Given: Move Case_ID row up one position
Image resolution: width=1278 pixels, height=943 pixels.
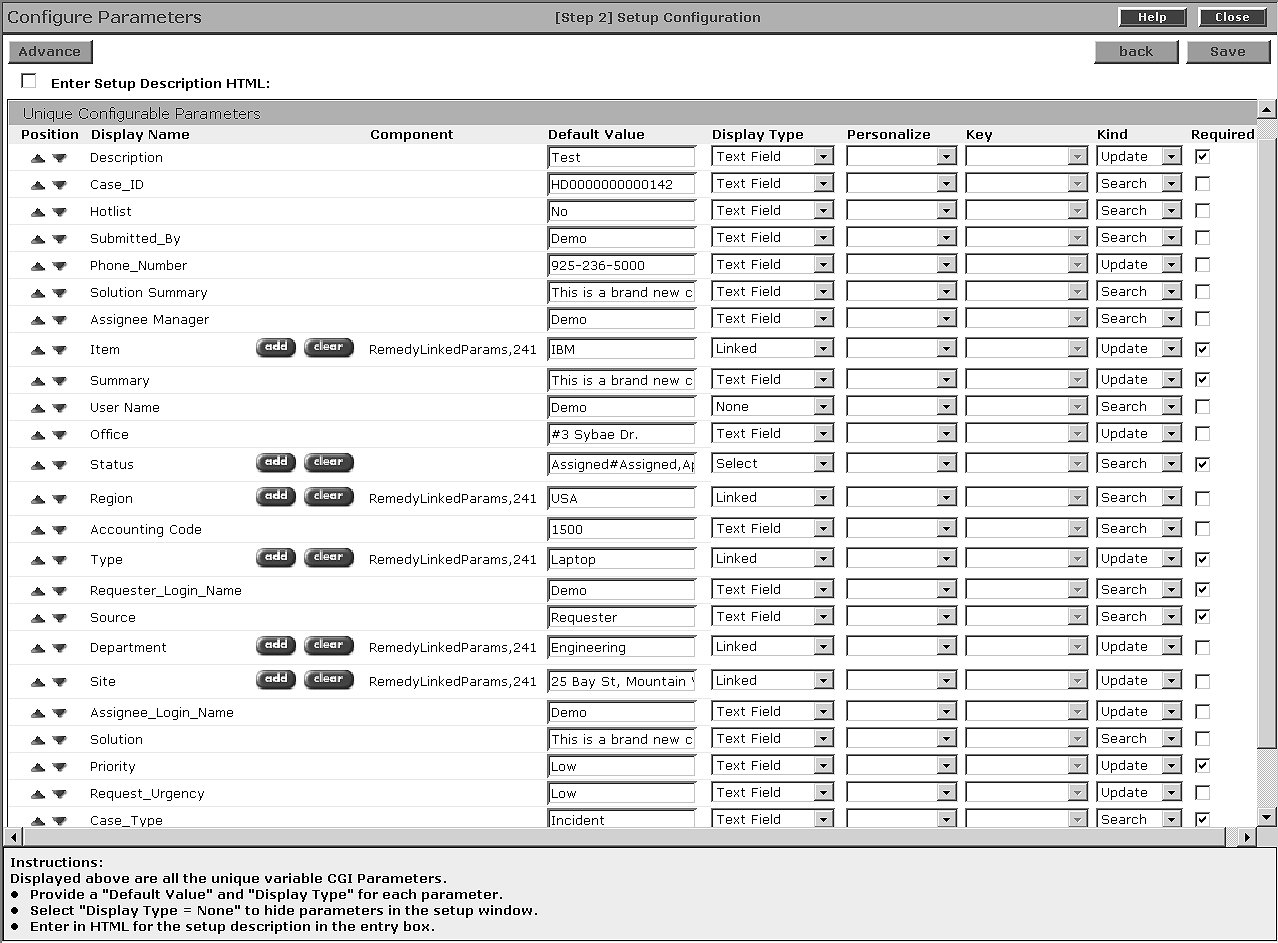Looking at the screenshot, I should click(x=38, y=185).
